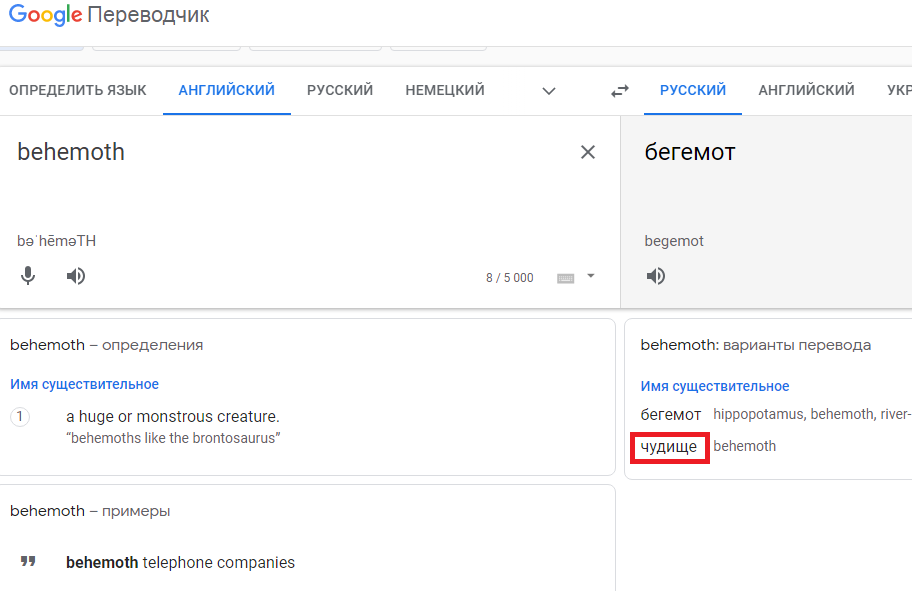This screenshot has height=591, width=912.
Task: Click the microphone voice input icon
Action: (x=28, y=276)
